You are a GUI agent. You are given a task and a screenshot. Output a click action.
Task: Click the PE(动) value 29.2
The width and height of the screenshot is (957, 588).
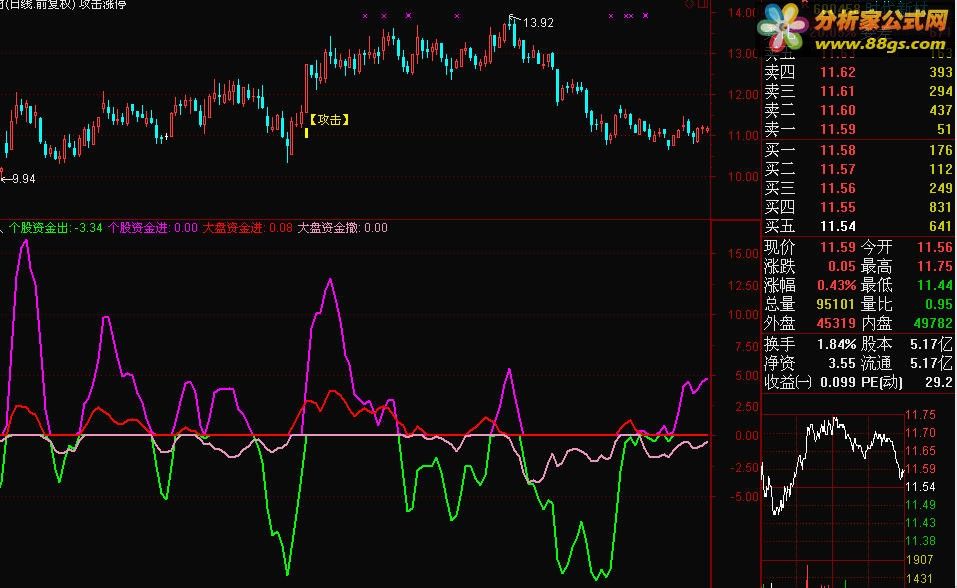939,382
